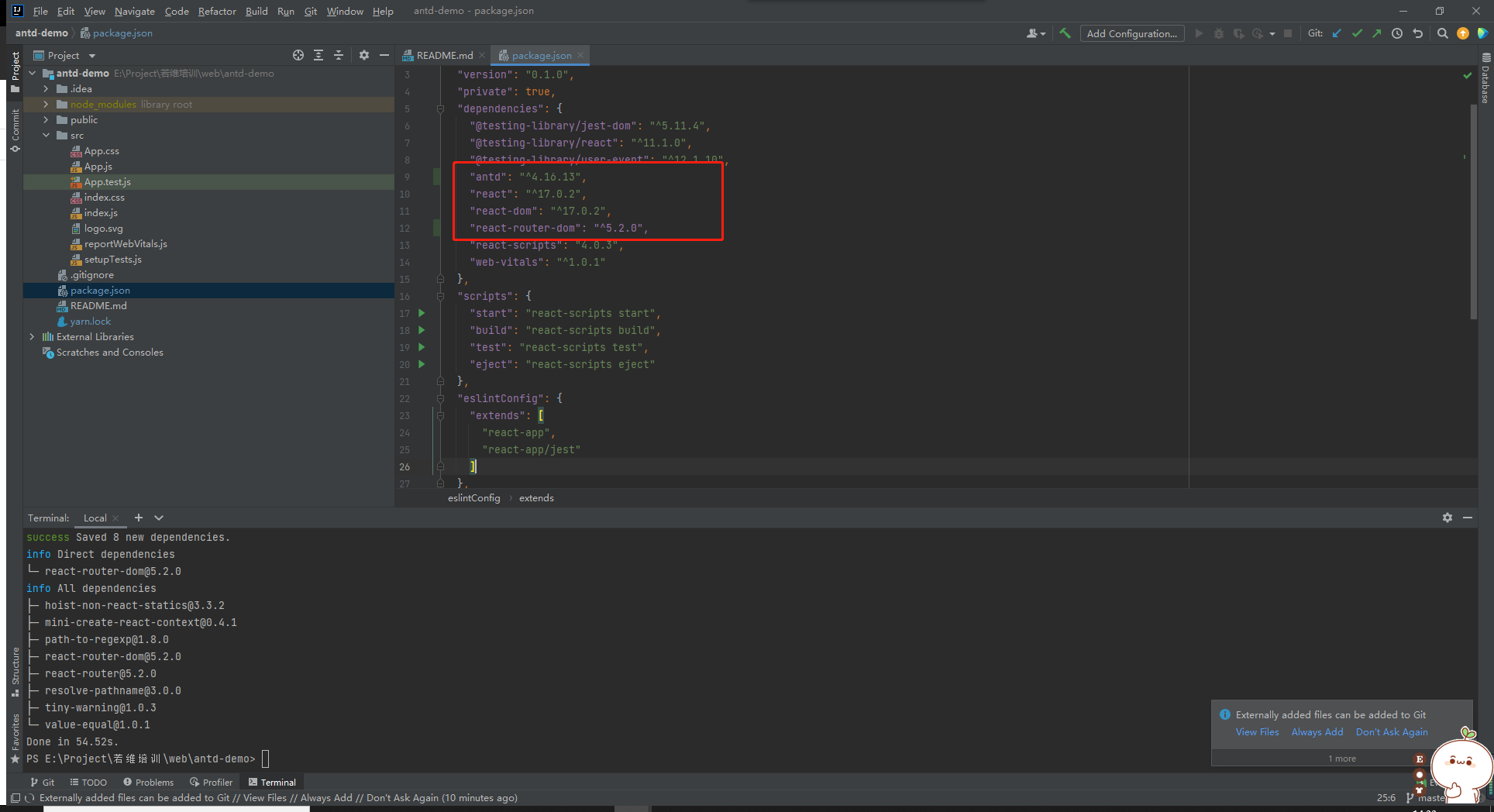The width and height of the screenshot is (1494, 812).
Task: Open the Structure side tool window
Action: (15, 672)
